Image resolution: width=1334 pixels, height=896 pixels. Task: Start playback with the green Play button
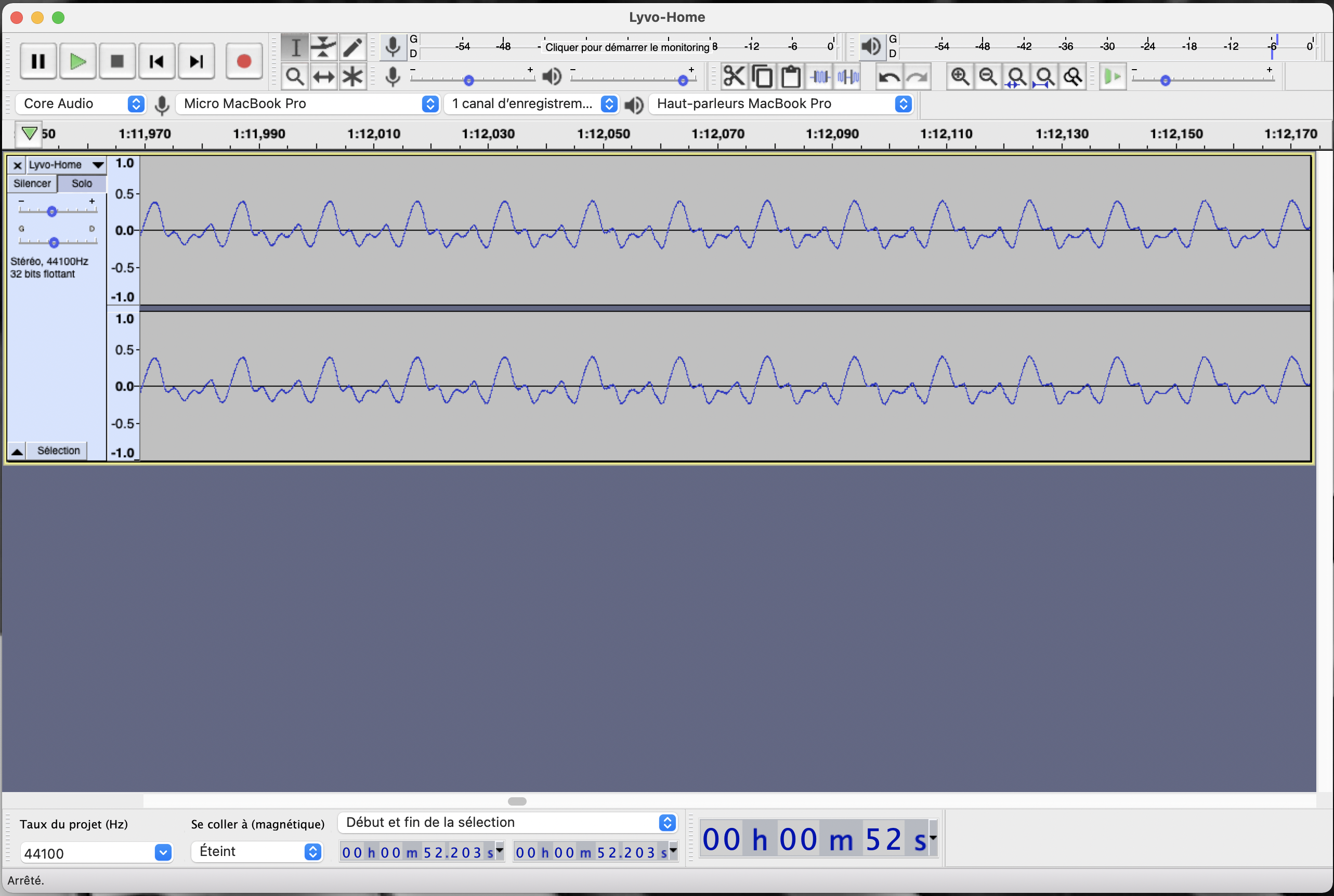78,61
